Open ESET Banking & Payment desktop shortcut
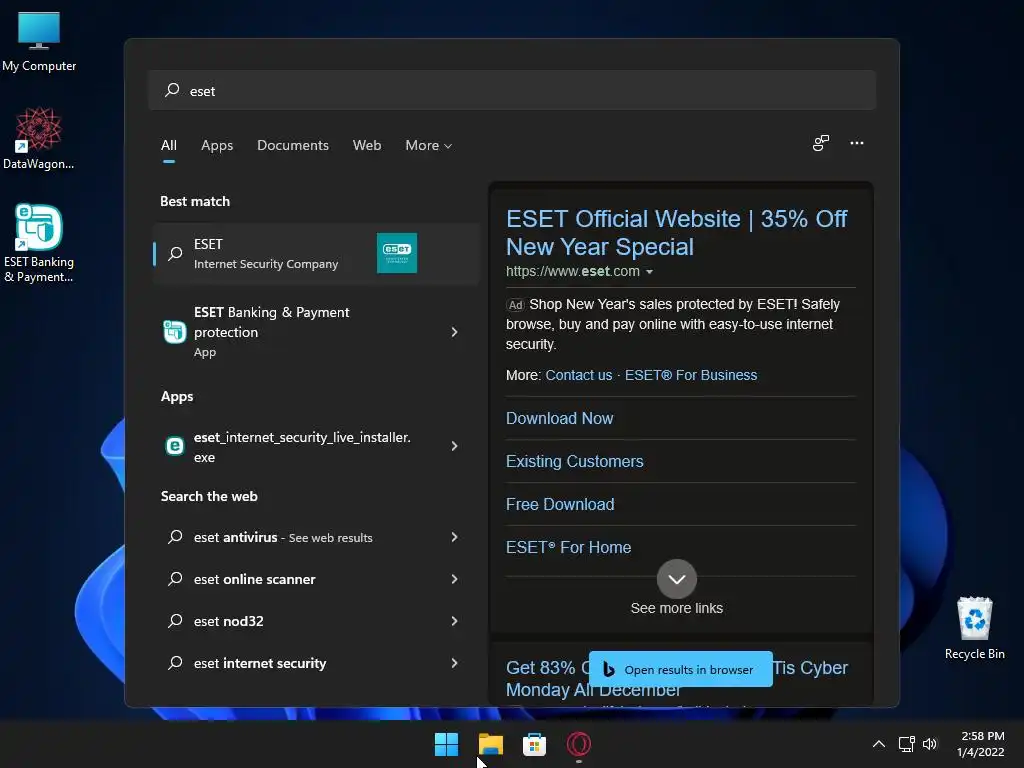This screenshot has width=1024, height=768. 39,243
